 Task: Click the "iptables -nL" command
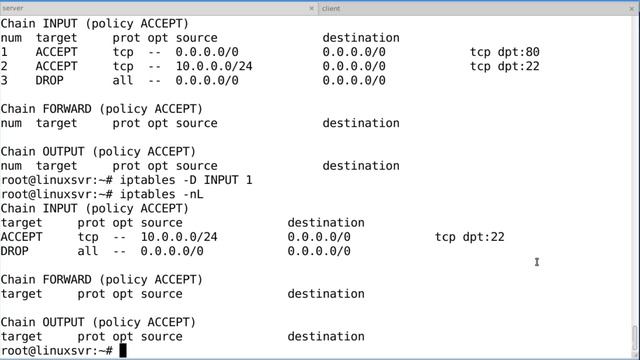click(x=161, y=194)
